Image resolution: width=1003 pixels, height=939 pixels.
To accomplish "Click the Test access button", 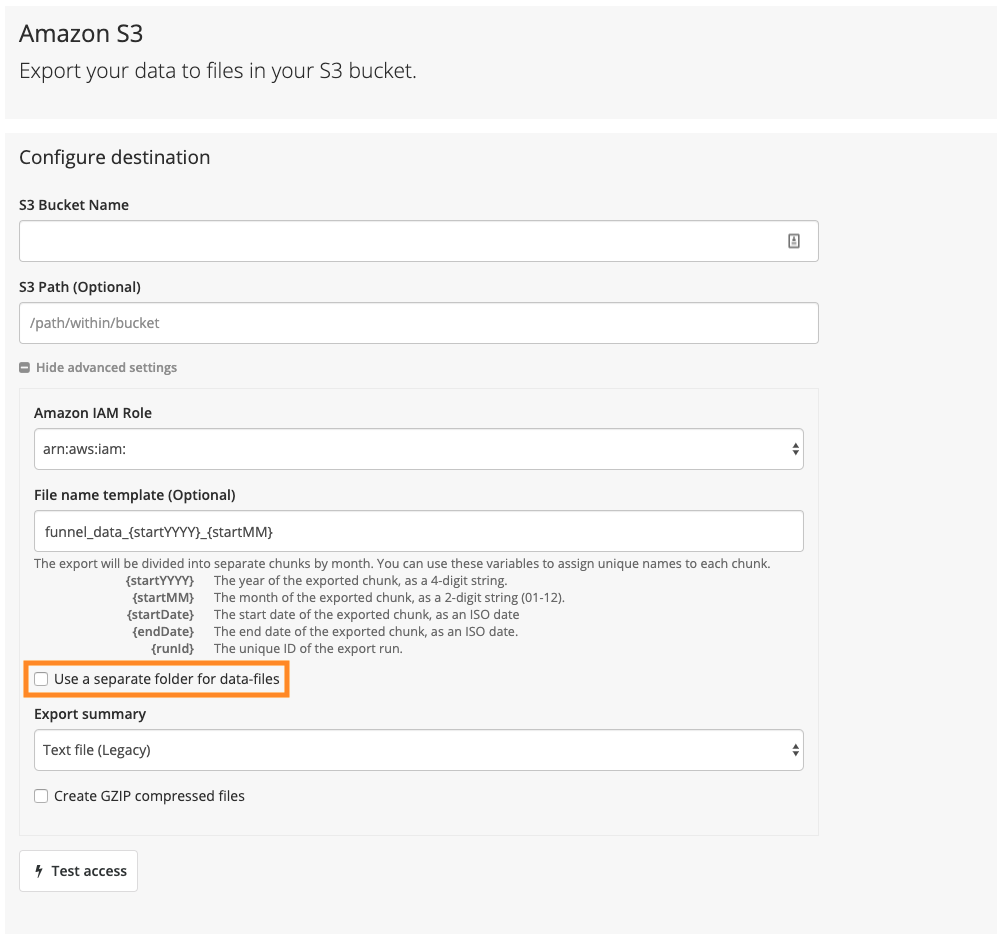I will (x=79, y=871).
